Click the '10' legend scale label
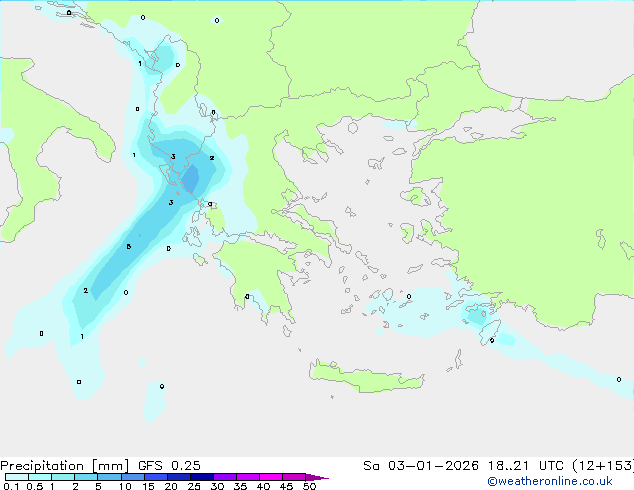Screen dimensions: 634x490 [125, 486]
